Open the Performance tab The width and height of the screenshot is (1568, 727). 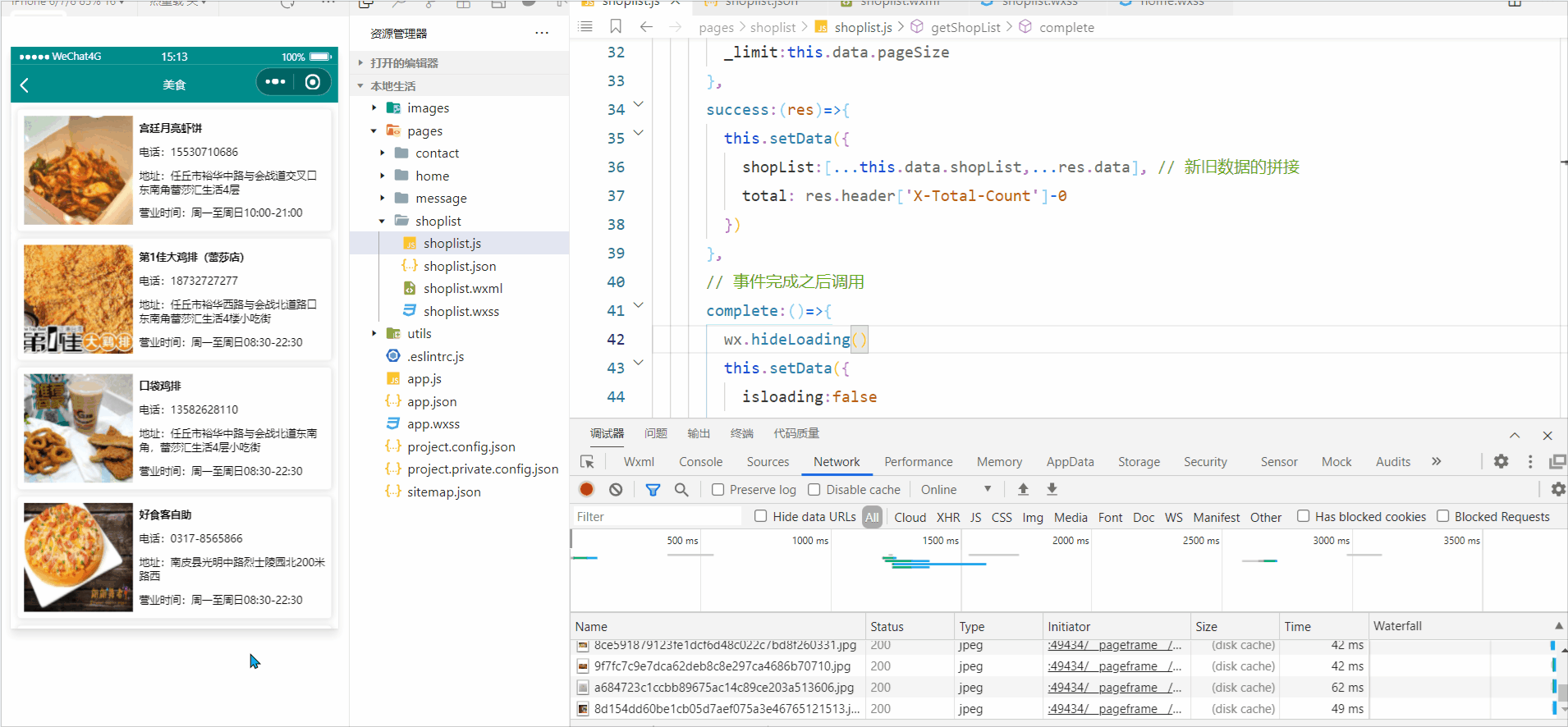click(918, 462)
